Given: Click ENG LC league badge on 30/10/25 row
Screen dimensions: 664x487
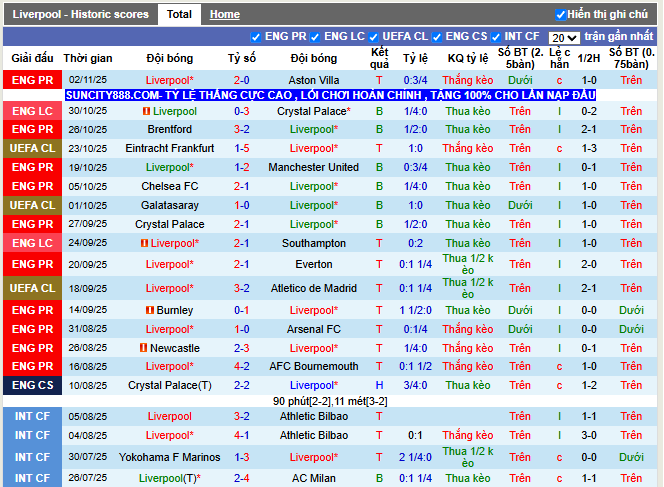Looking at the screenshot, I should pos(33,111).
